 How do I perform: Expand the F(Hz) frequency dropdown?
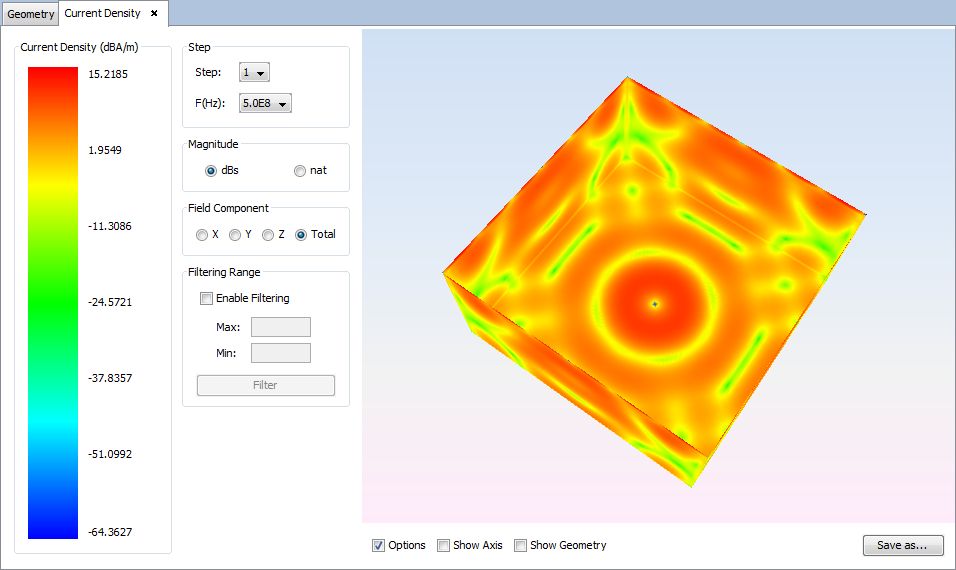pos(265,103)
